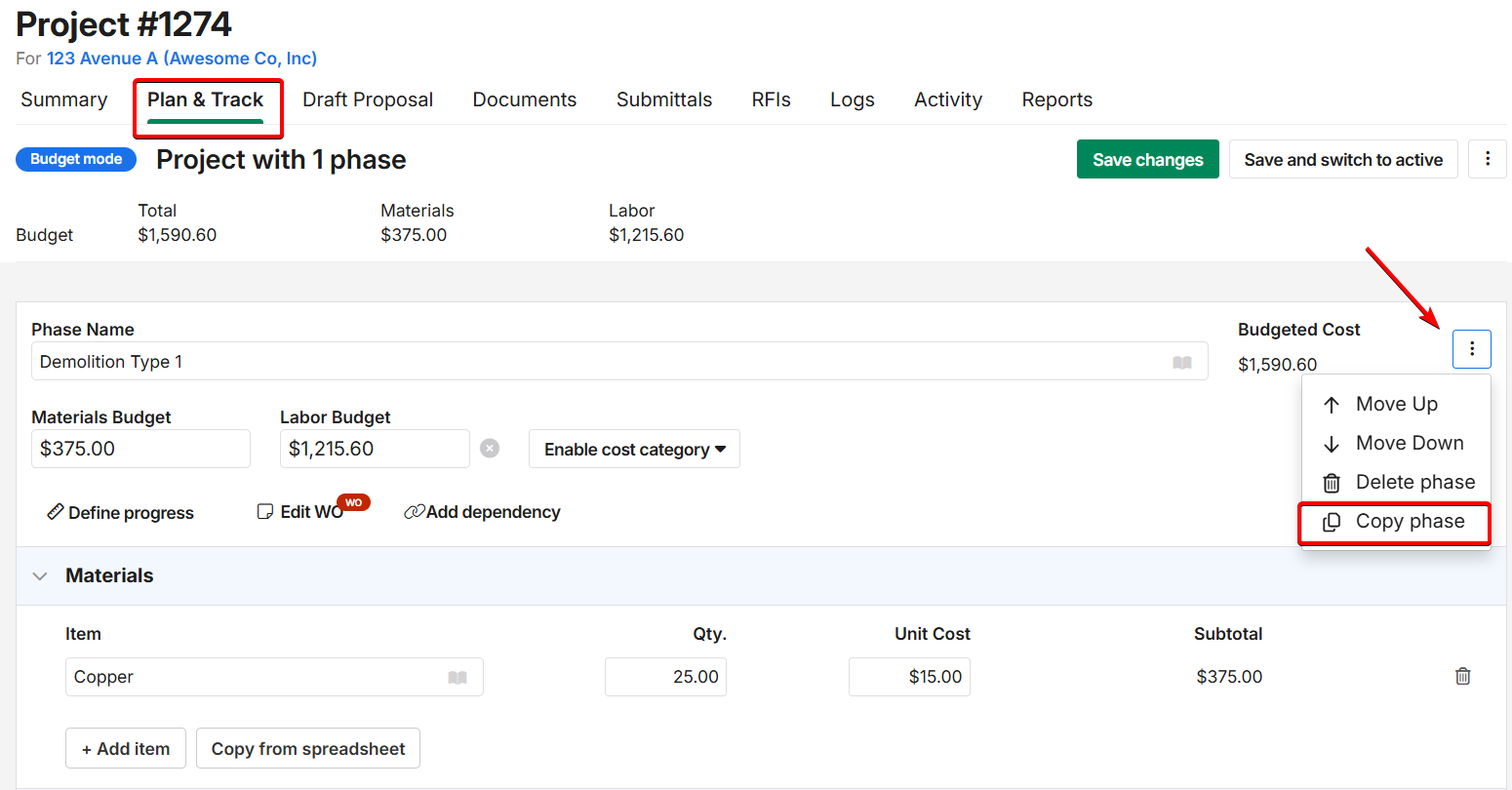Viewport: 1512px width, 790px height.
Task: Switch to the Draft Proposal tab
Action: [368, 99]
